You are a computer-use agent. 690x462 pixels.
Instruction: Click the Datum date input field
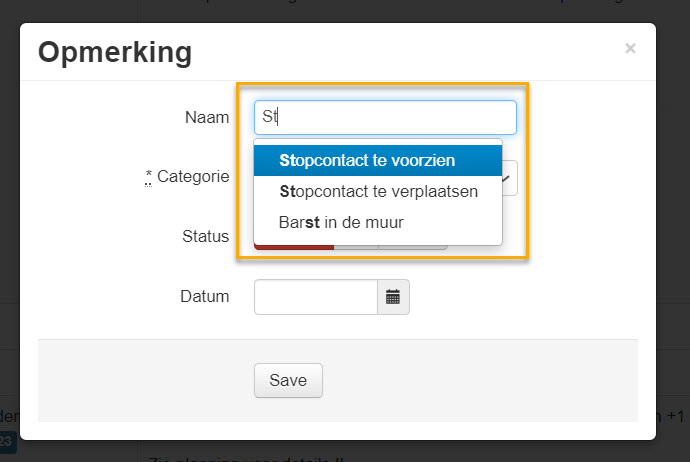[x=316, y=297]
